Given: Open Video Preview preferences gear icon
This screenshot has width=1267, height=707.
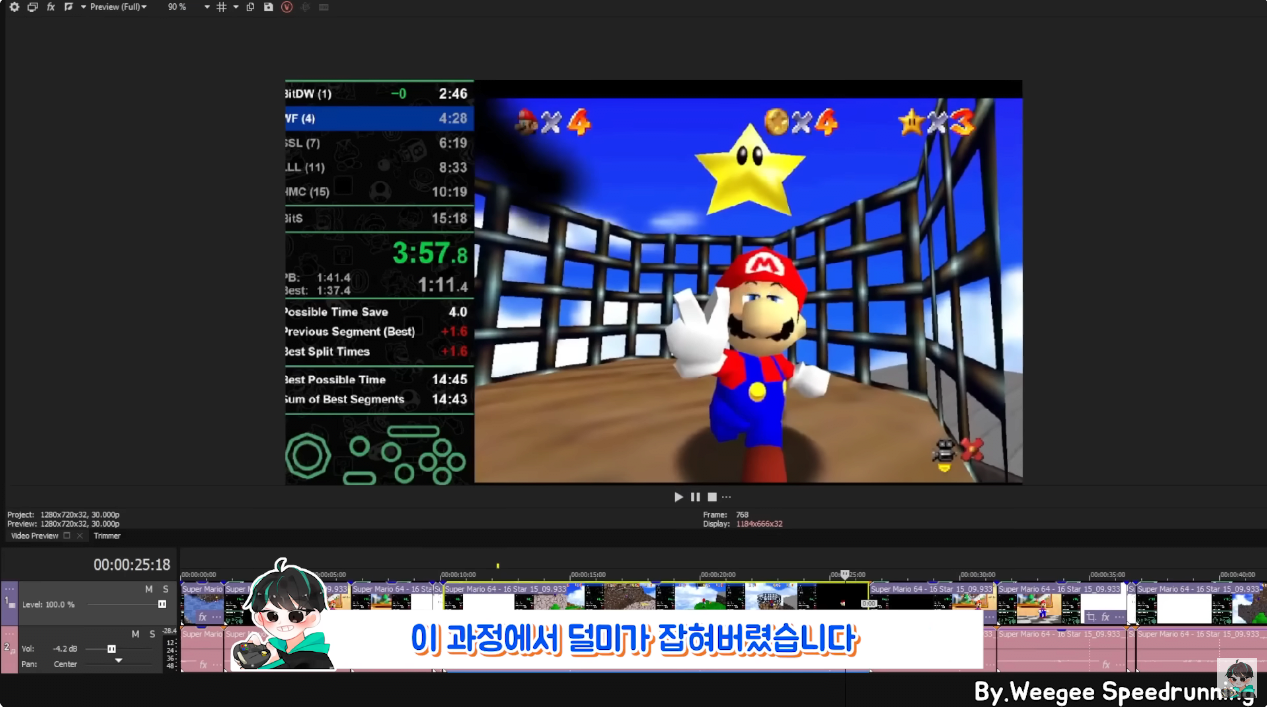Looking at the screenshot, I should click(x=14, y=7).
